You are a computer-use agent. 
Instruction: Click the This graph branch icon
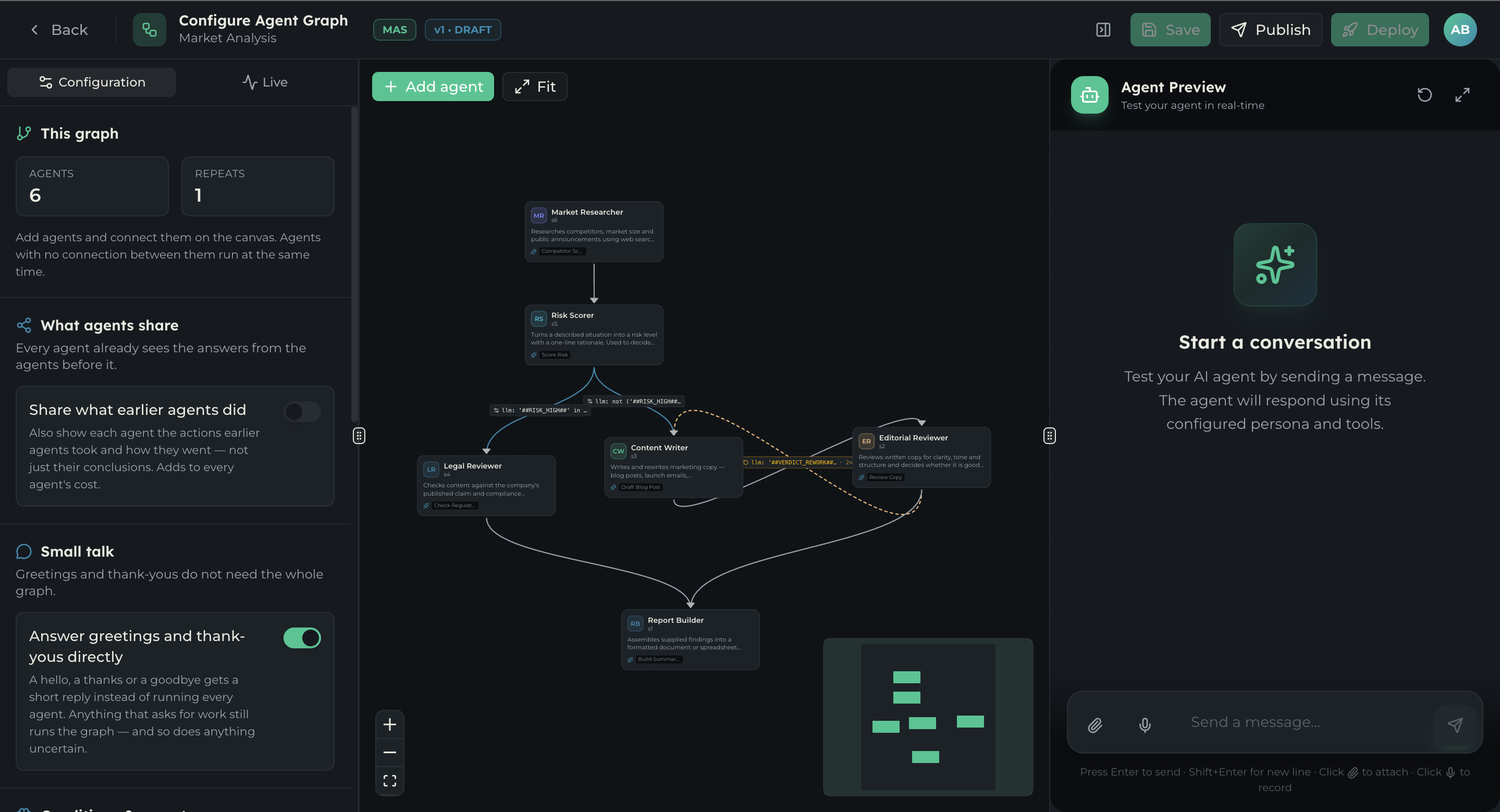(24, 134)
